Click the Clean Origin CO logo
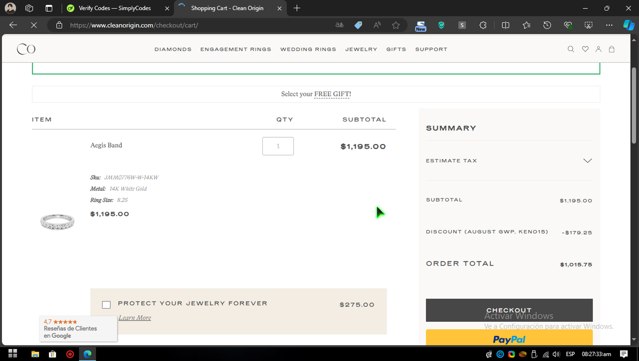The image size is (639, 361). click(x=26, y=49)
